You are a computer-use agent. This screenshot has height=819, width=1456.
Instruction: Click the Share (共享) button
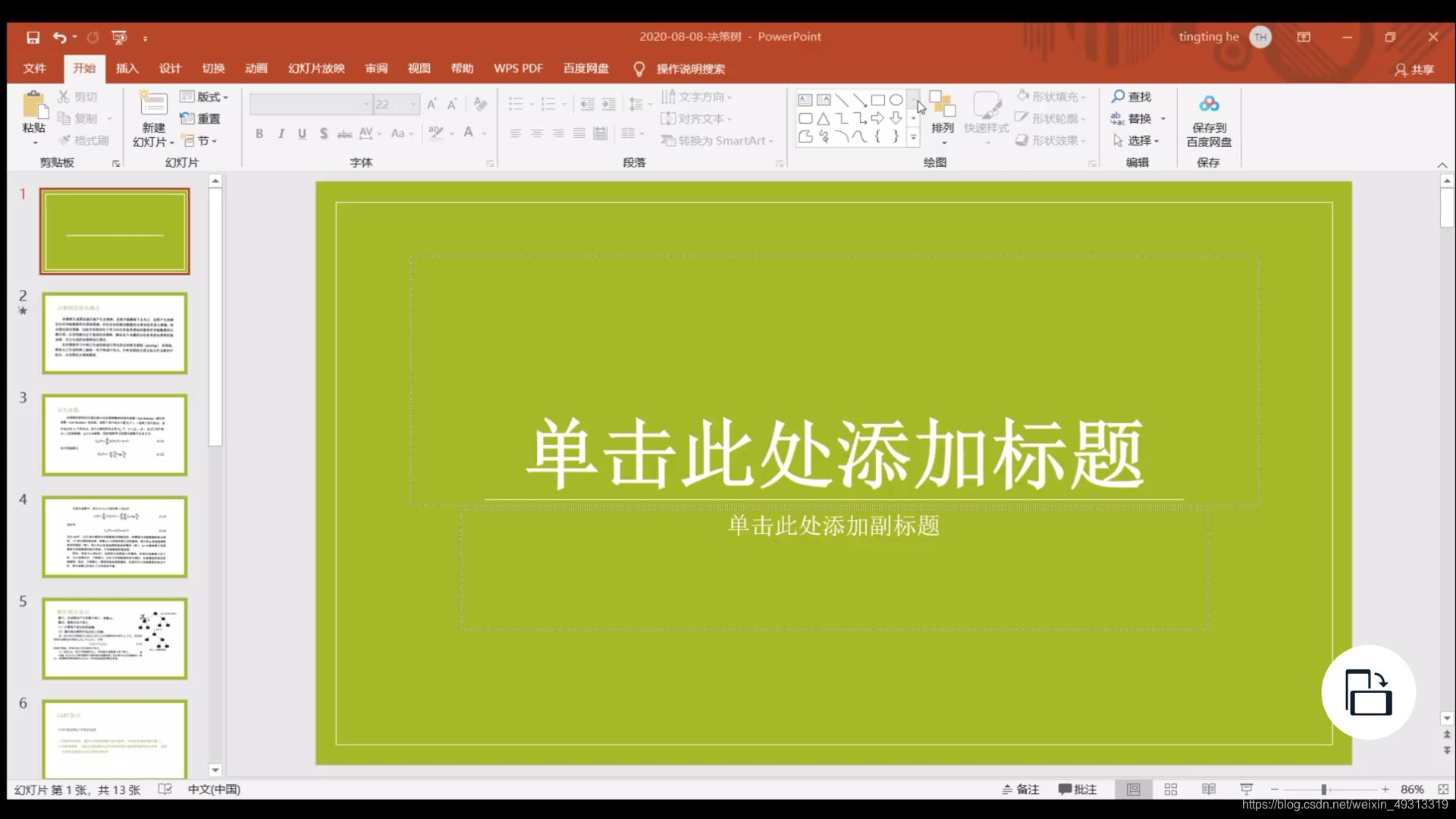1414,69
